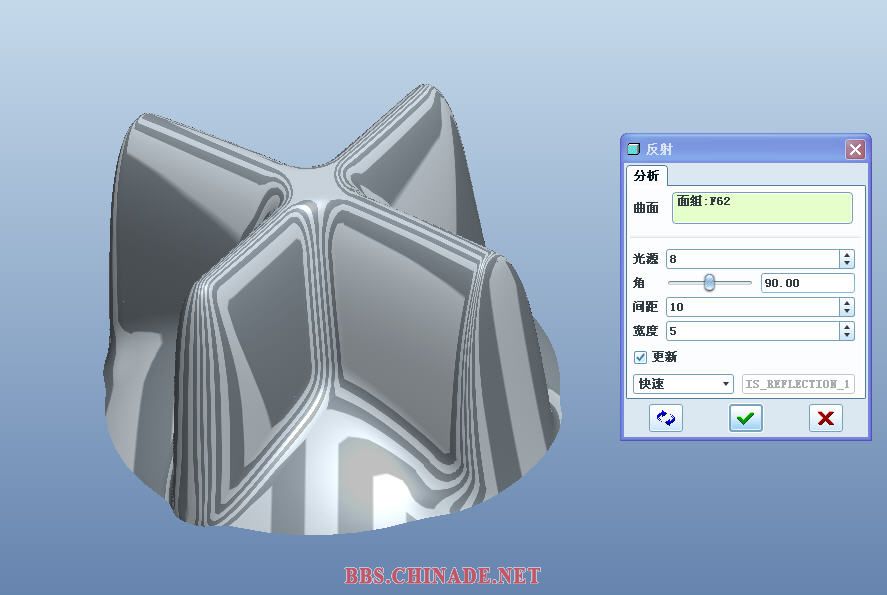The width and height of the screenshot is (887, 595).
Task: Select the 分析 tab
Action: (x=647, y=176)
